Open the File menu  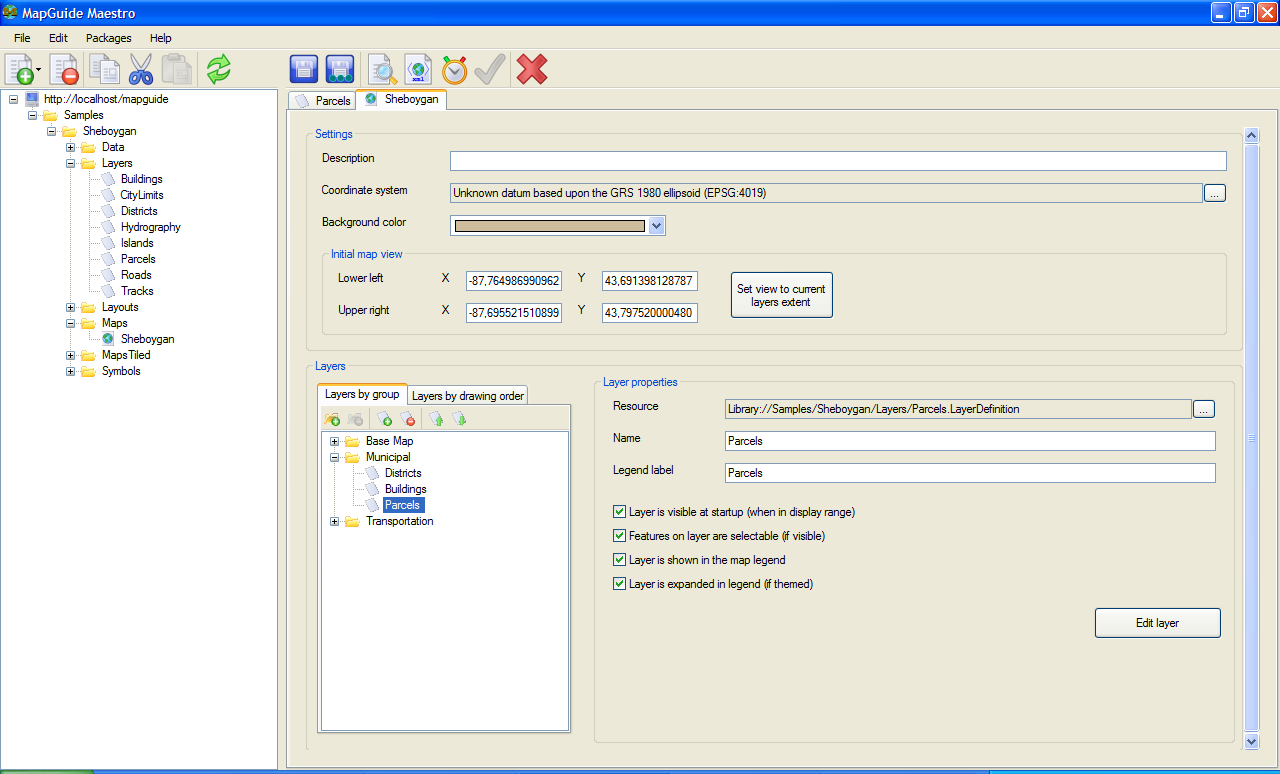22,38
